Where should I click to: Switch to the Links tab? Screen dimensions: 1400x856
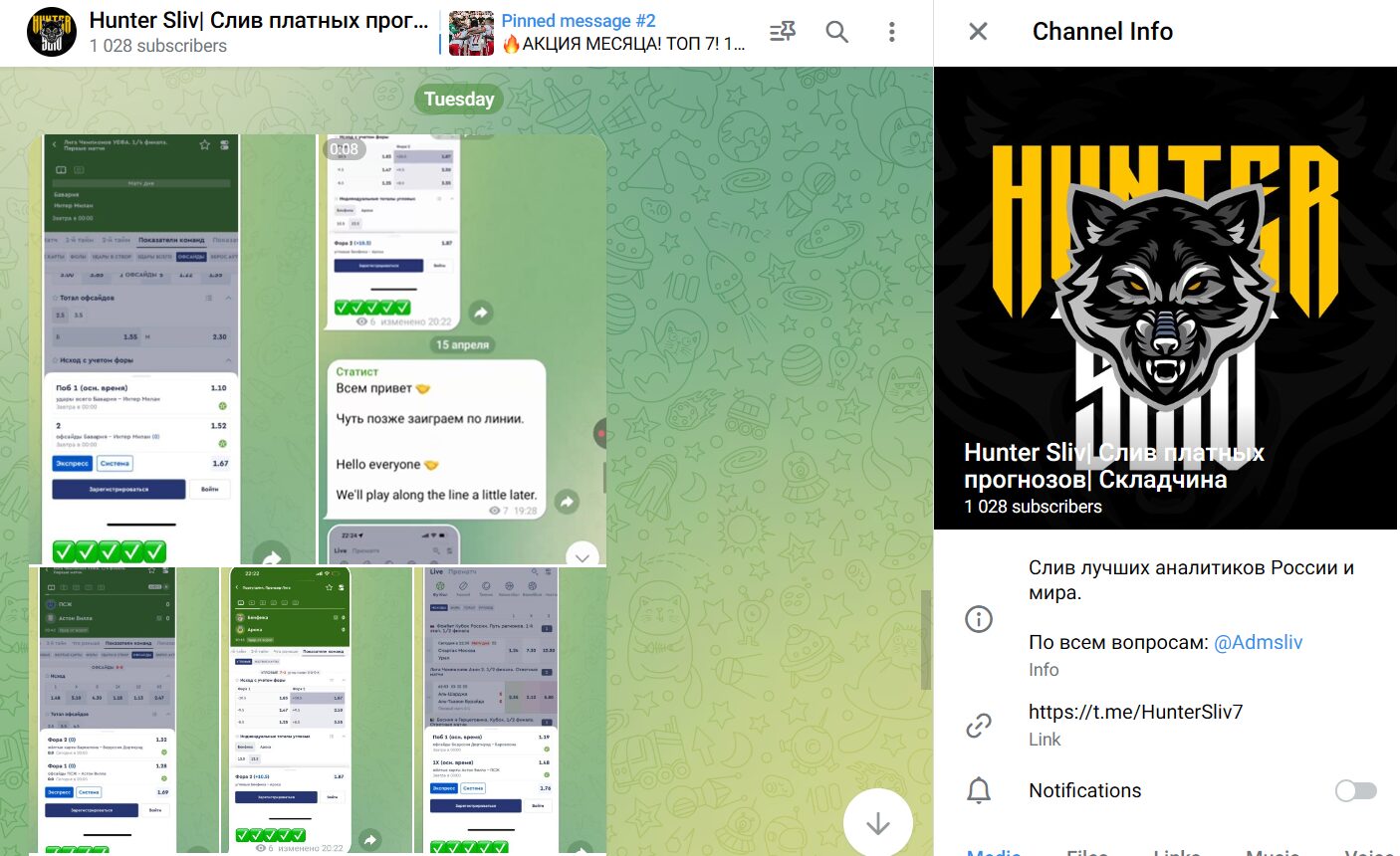(1176, 851)
